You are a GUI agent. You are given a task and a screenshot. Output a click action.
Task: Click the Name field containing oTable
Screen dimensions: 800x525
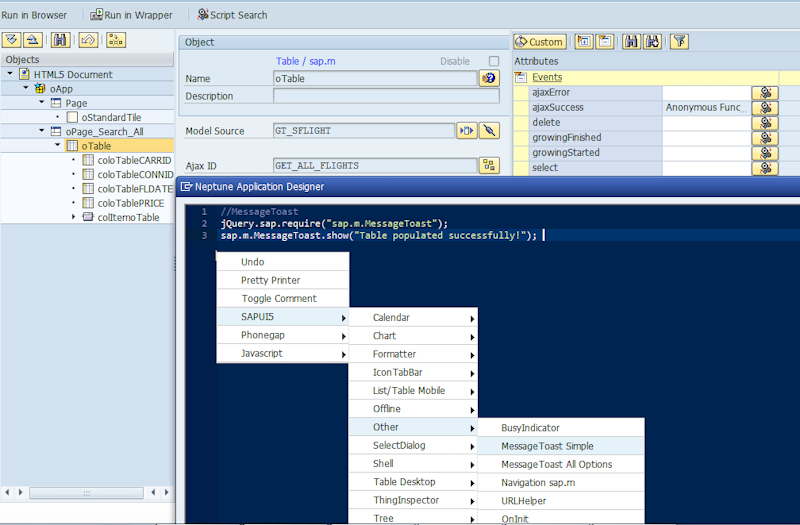pyautogui.click(x=376, y=79)
